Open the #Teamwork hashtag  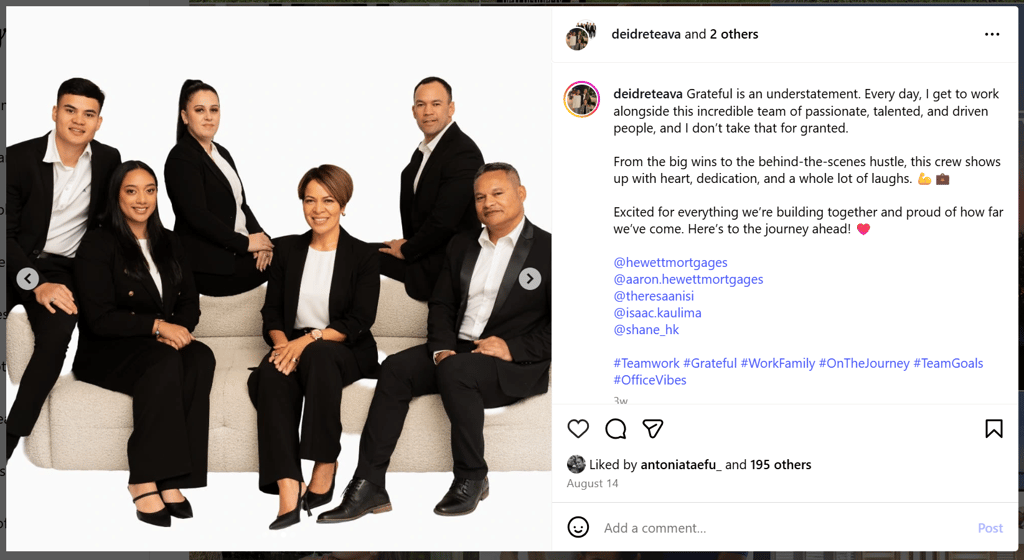pos(647,364)
